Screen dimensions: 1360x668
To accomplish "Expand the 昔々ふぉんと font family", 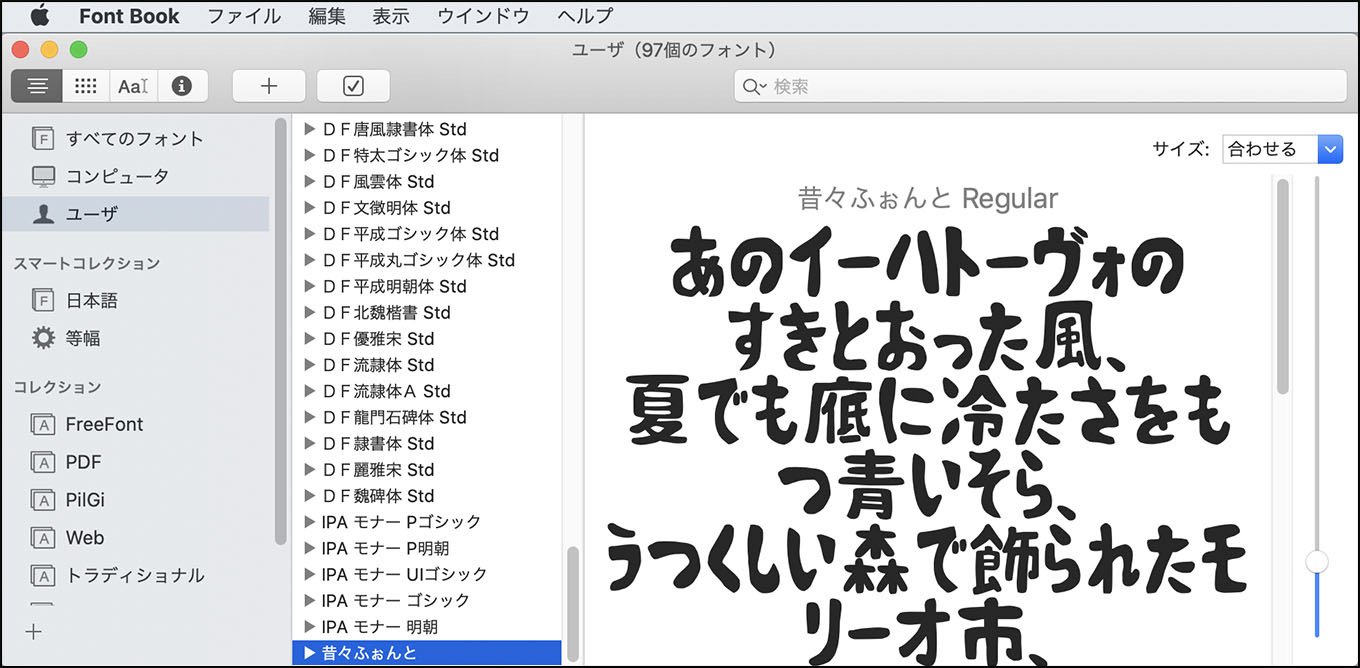I will pos(309,653).
